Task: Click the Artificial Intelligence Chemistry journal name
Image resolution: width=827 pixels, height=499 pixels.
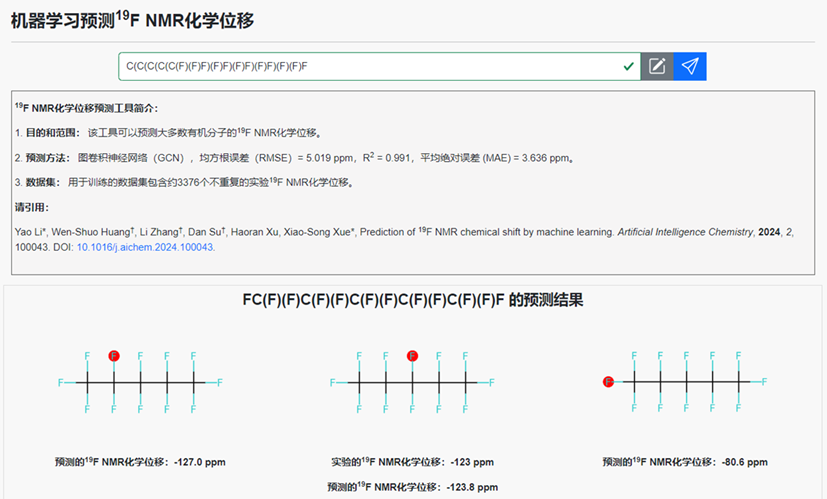Action: click(x=678, y=232)
